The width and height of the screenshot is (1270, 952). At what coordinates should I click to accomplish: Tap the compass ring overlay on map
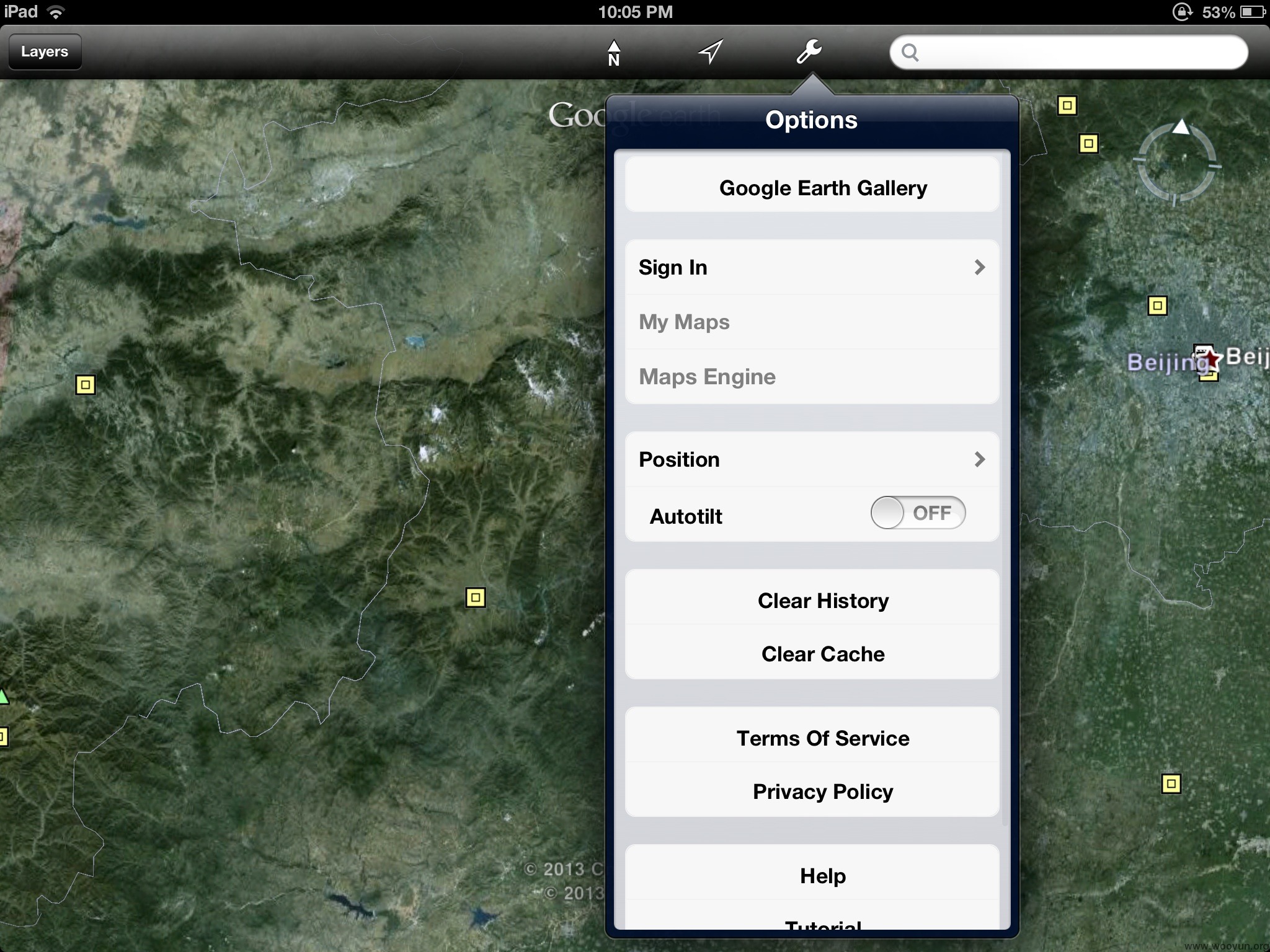coord(1176,162)
